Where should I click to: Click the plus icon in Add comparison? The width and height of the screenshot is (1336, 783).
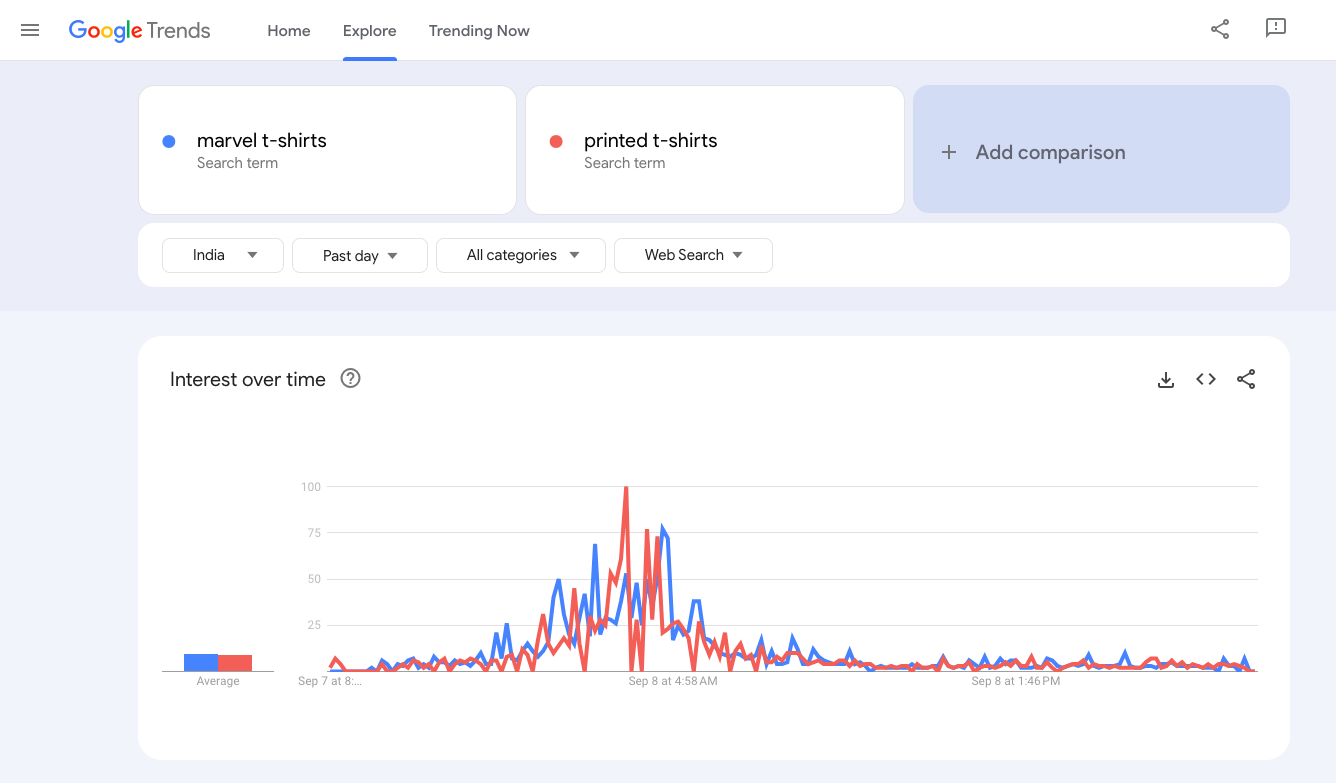(949, 152)
